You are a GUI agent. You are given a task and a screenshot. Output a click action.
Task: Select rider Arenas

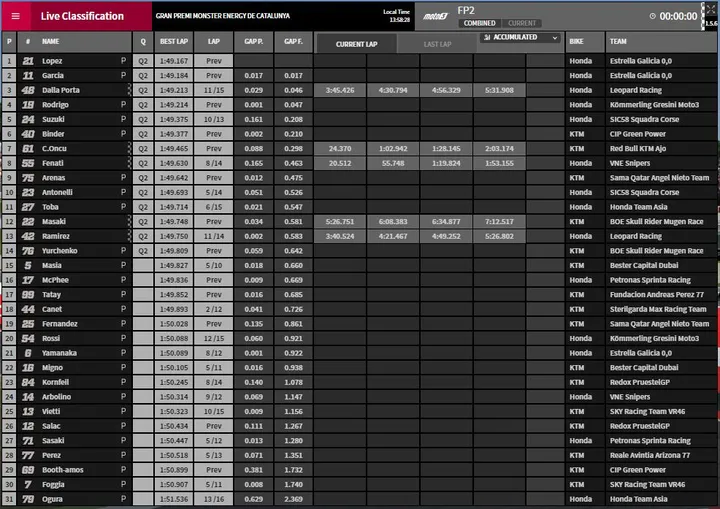click(54, 178)
